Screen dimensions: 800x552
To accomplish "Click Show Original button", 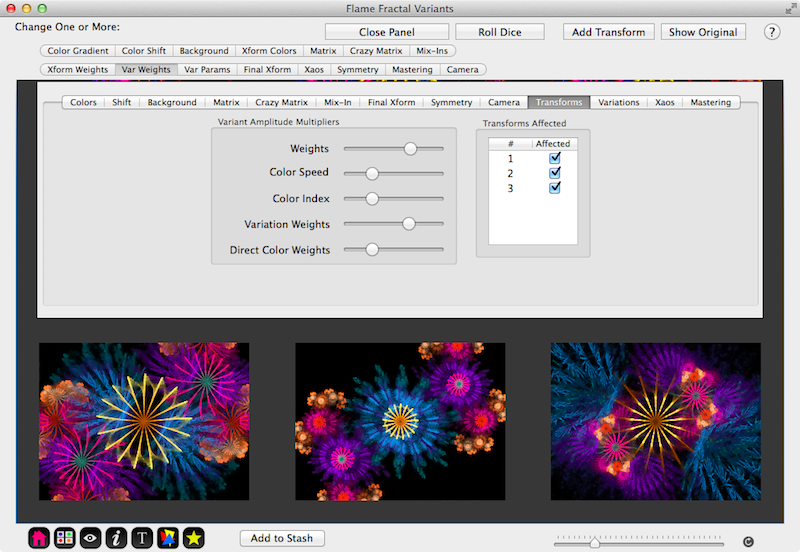I will click(x=703, y=32).
